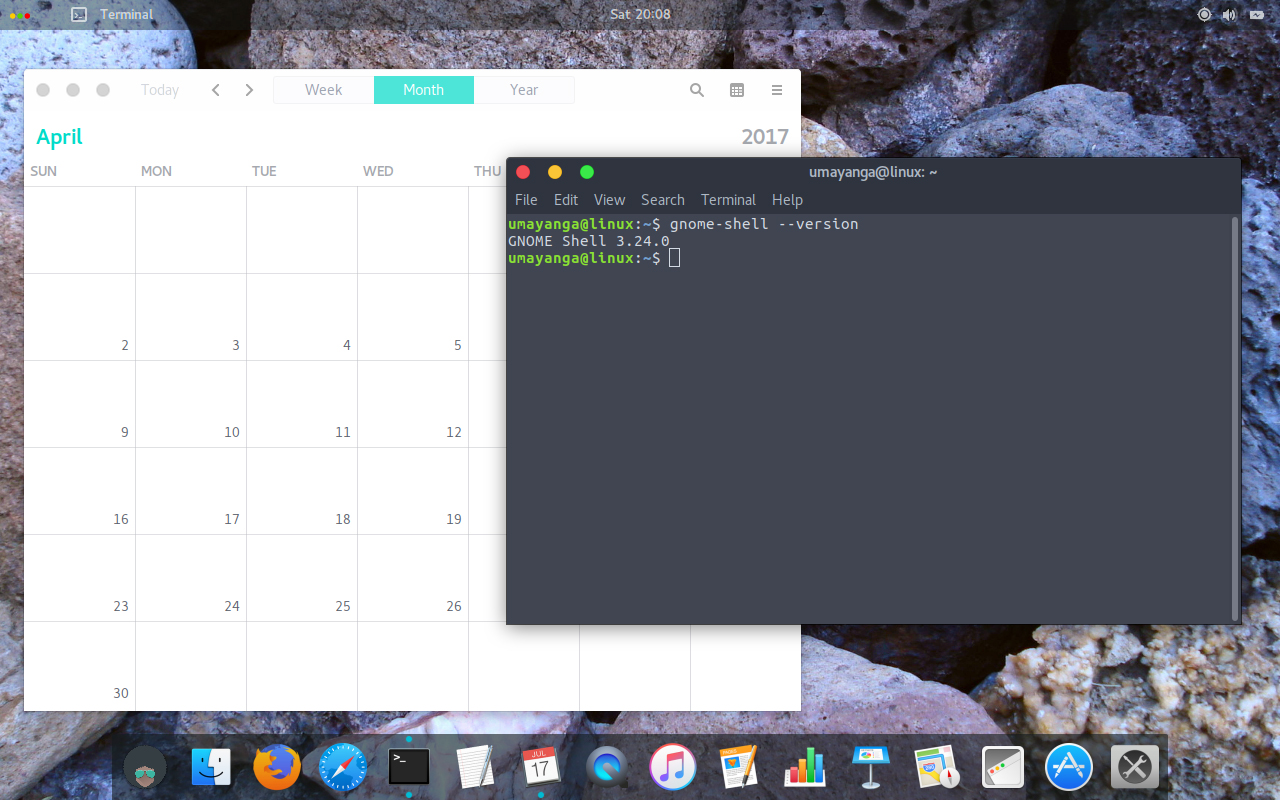The height and width of the screenshot is (800, 1280).
Task: Launch Finder file manager from the dock
Action: [x=211, y=768]
